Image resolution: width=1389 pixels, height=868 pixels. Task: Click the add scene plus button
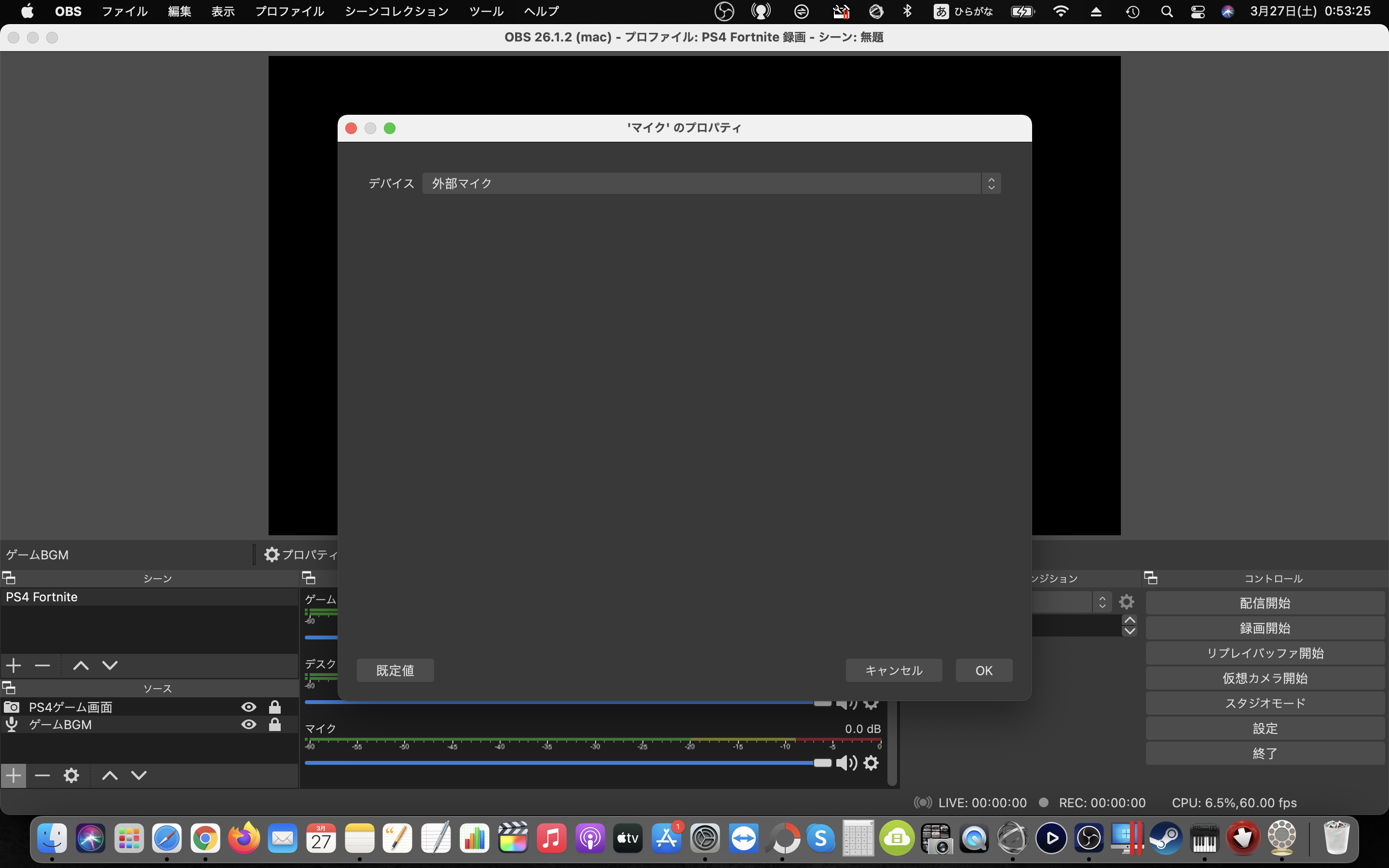[13, 665]
